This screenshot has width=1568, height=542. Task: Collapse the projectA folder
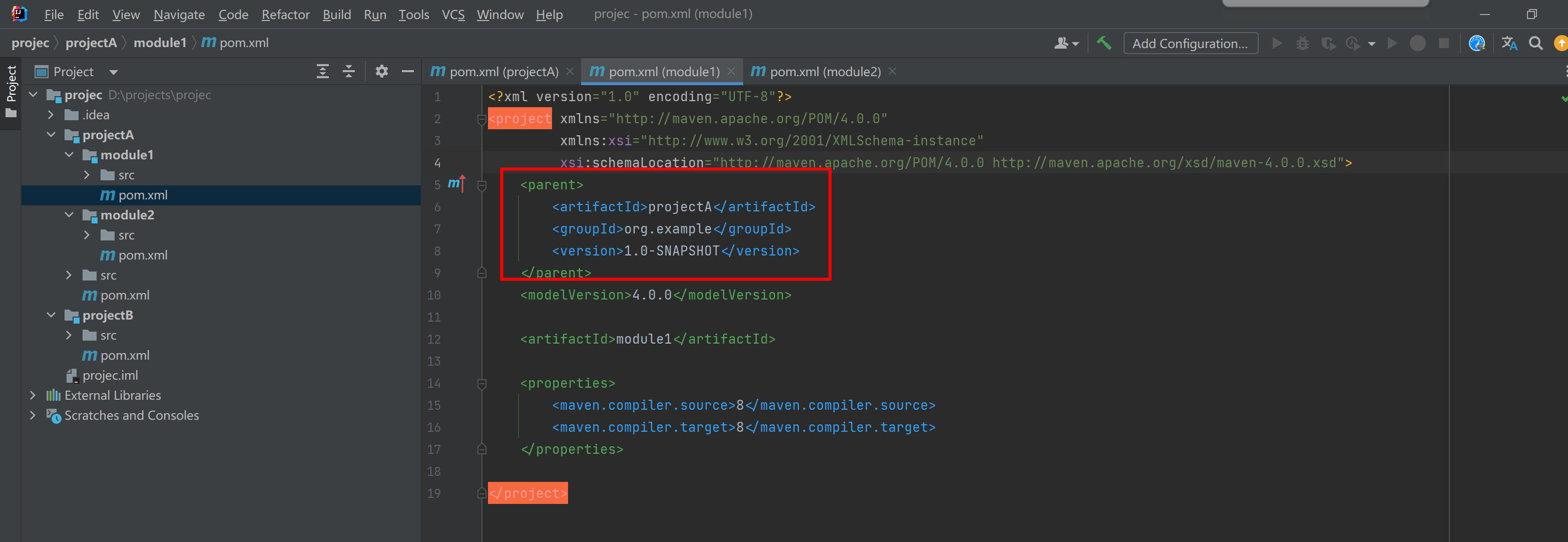(51, 135)
